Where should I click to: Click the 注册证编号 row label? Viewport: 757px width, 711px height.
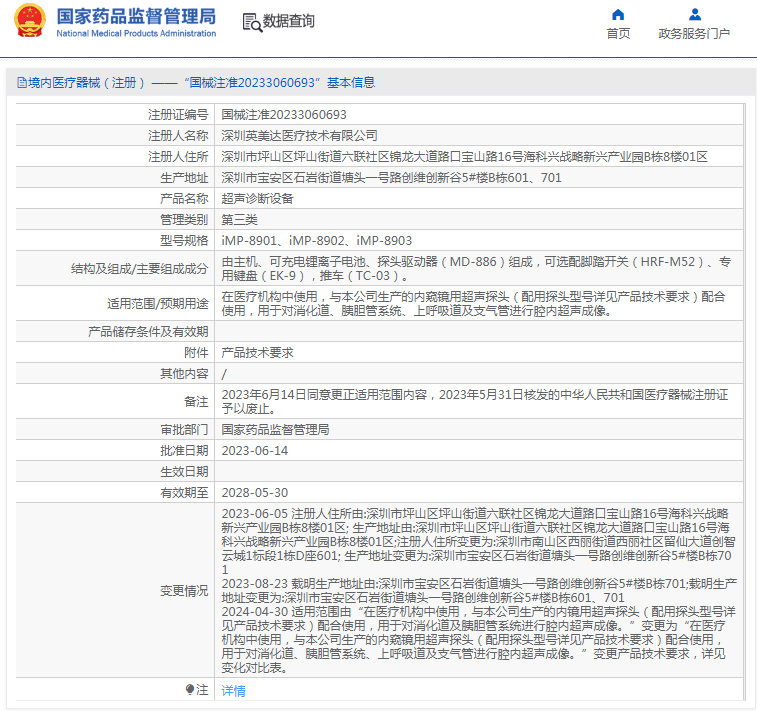point(178,114)
